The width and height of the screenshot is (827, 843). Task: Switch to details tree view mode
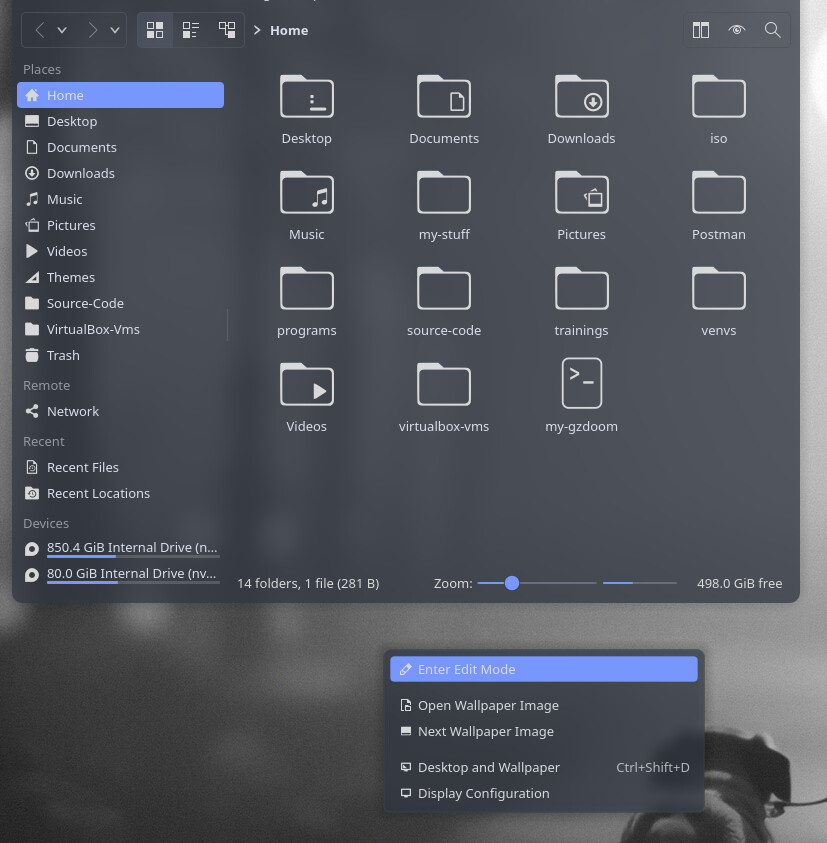click(227, 30)
